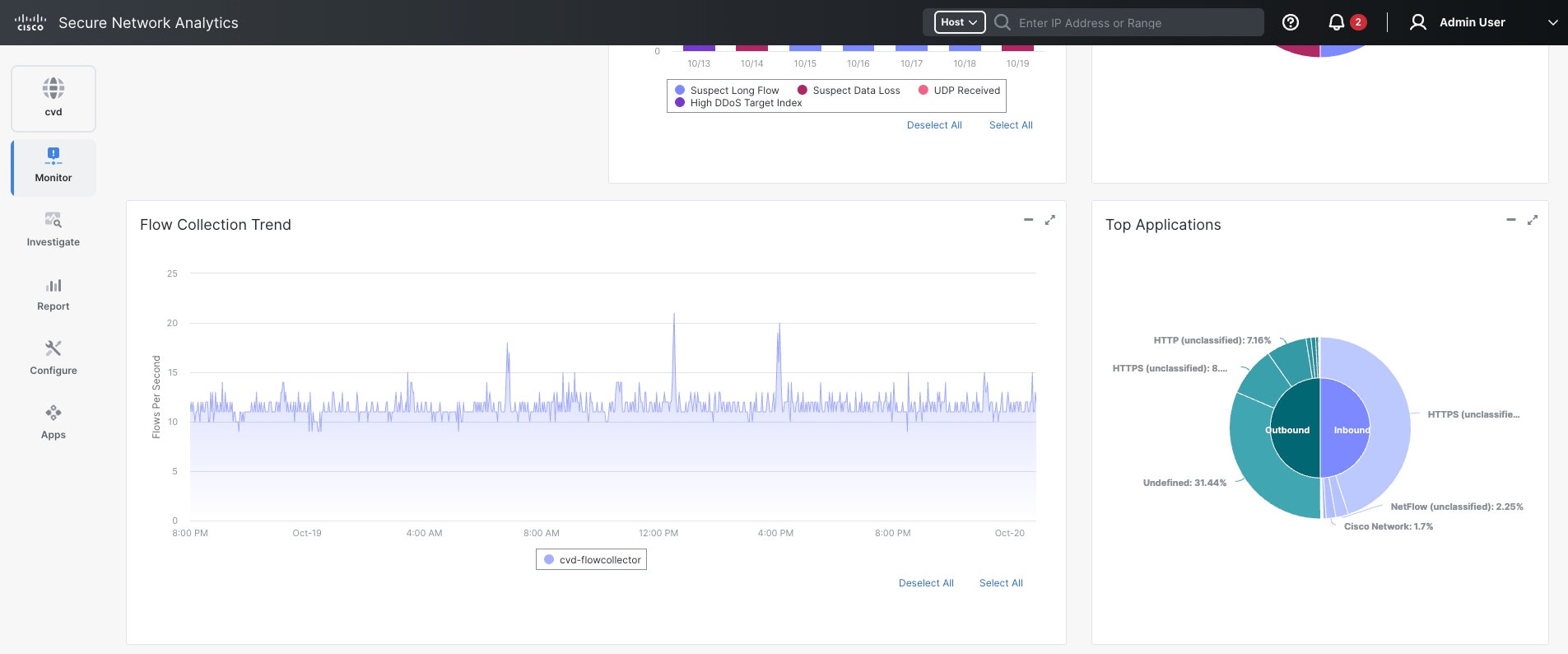The height and width of the screenshot is (654, 1568).
Task: Click the Outbound donut center segment
Action: (1295, 428)
